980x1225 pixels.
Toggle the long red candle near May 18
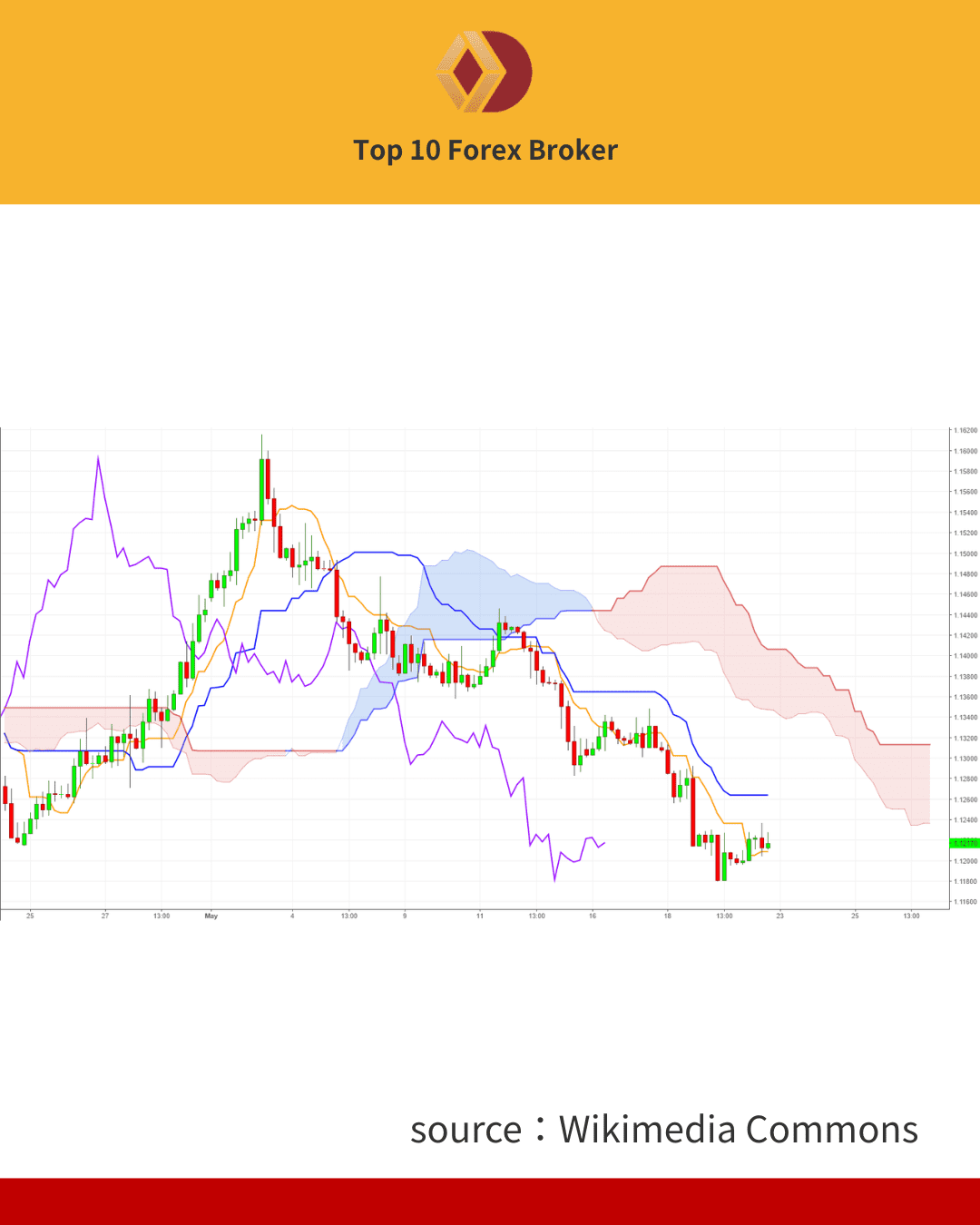[694, 812]
